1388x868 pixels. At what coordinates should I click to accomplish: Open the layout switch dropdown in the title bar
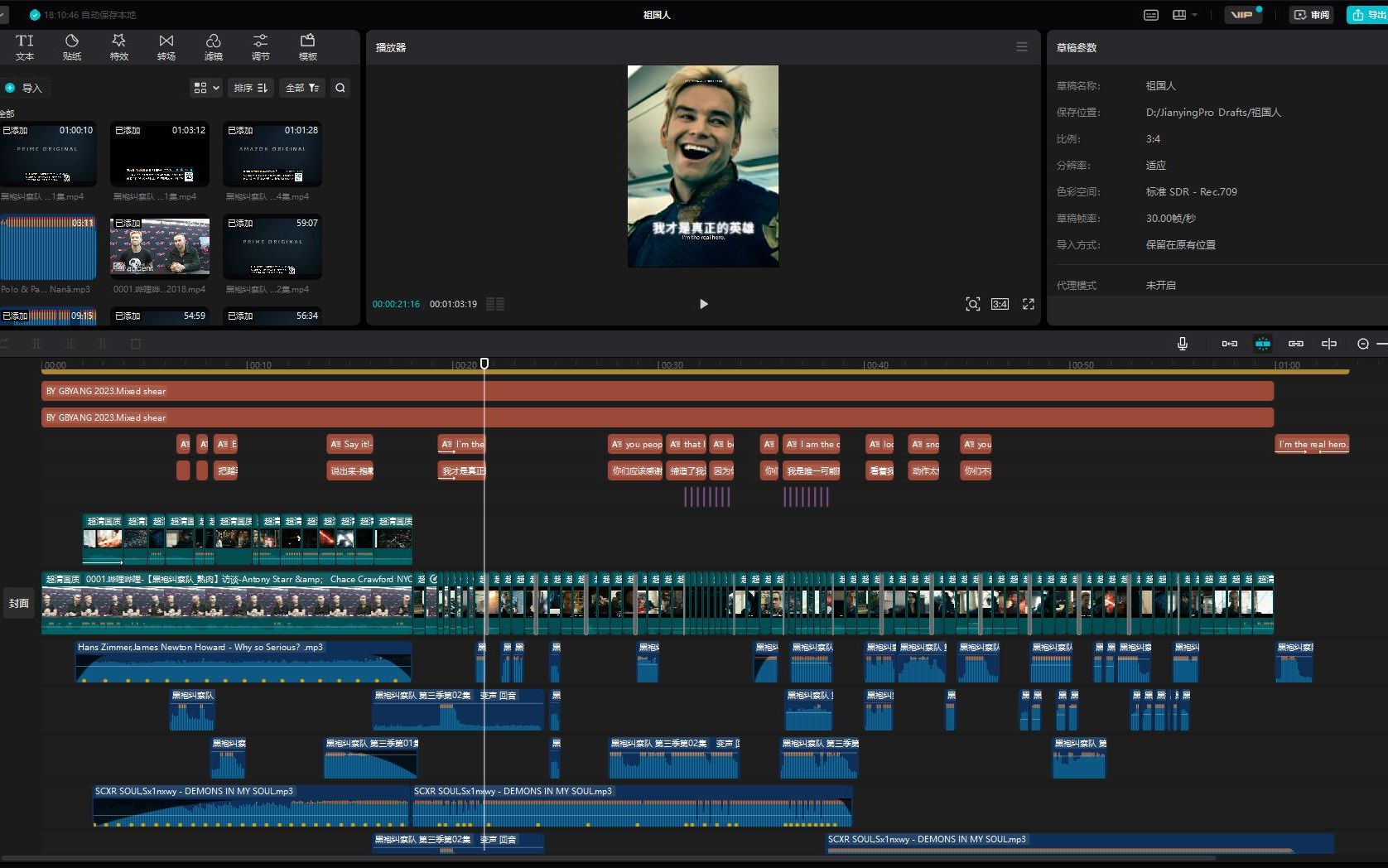1185,15
